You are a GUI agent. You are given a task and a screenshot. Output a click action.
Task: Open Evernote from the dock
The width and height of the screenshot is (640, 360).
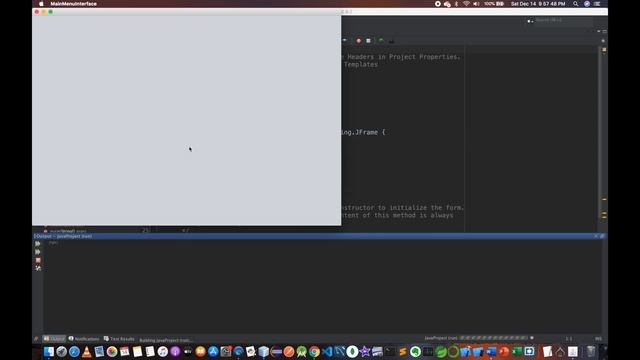(416, 351)
